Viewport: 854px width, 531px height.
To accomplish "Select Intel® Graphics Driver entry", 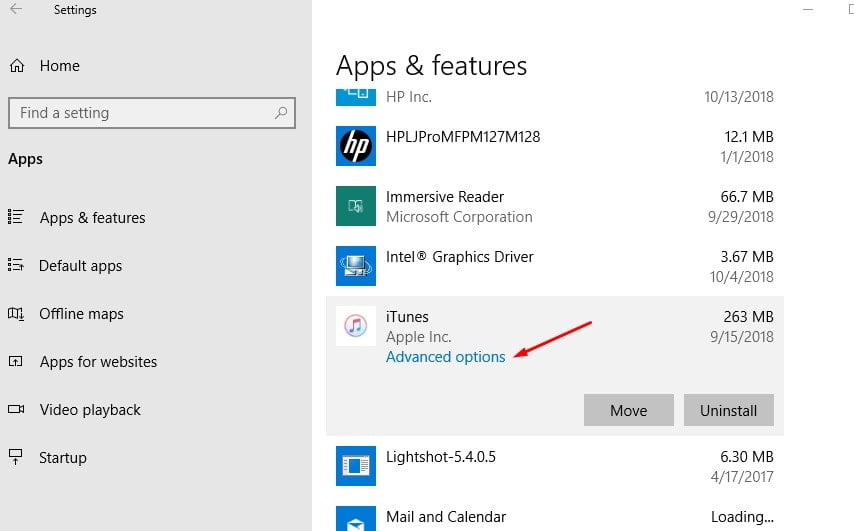I will click(460, 257).
